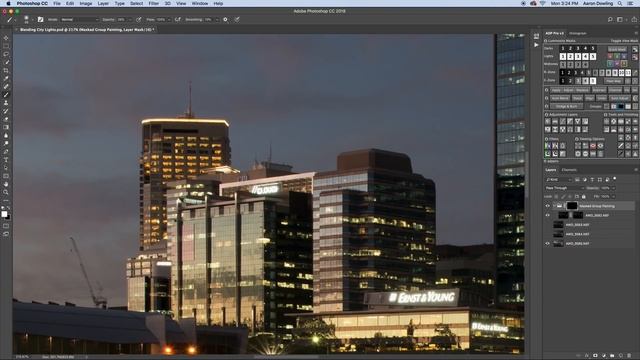Open the Smoothing value dropdown
Image resolution: width=640 pixels, height=360 pixels.
pyautogui.click(x=217, y=19)
